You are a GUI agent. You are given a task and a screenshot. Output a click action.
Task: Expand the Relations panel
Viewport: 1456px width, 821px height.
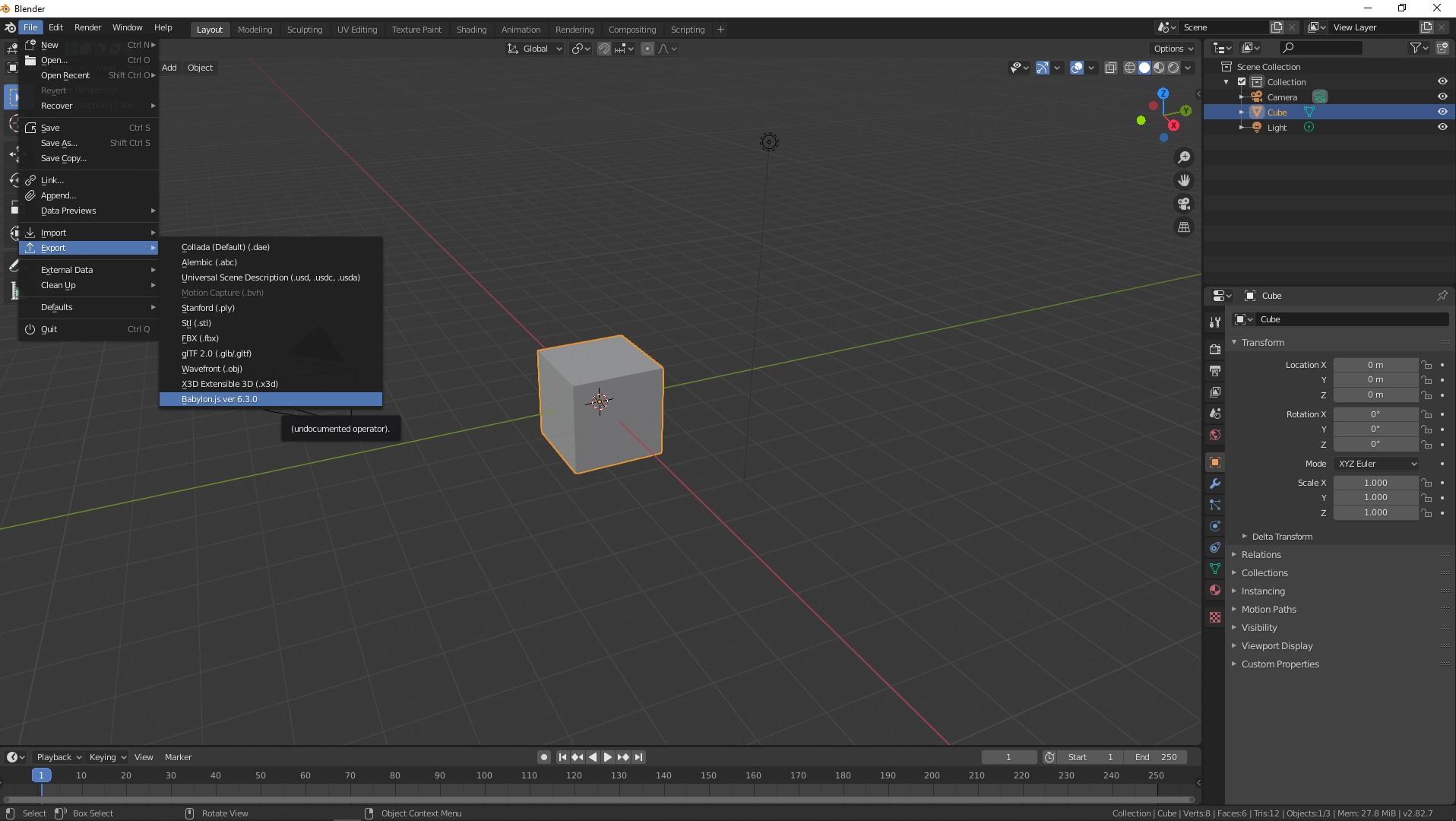click(1261, 555)
